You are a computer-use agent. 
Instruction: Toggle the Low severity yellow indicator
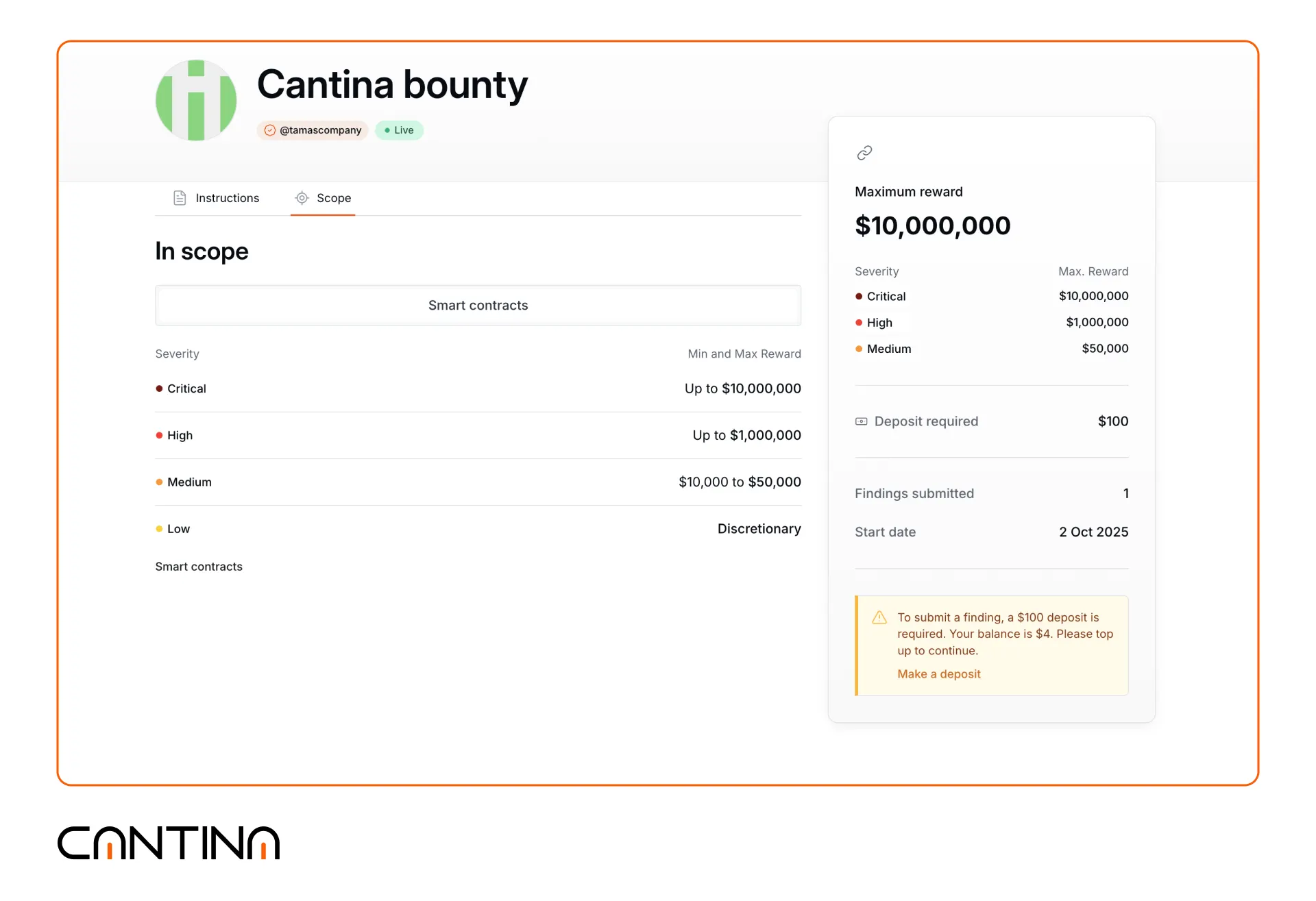coord(159,529)
